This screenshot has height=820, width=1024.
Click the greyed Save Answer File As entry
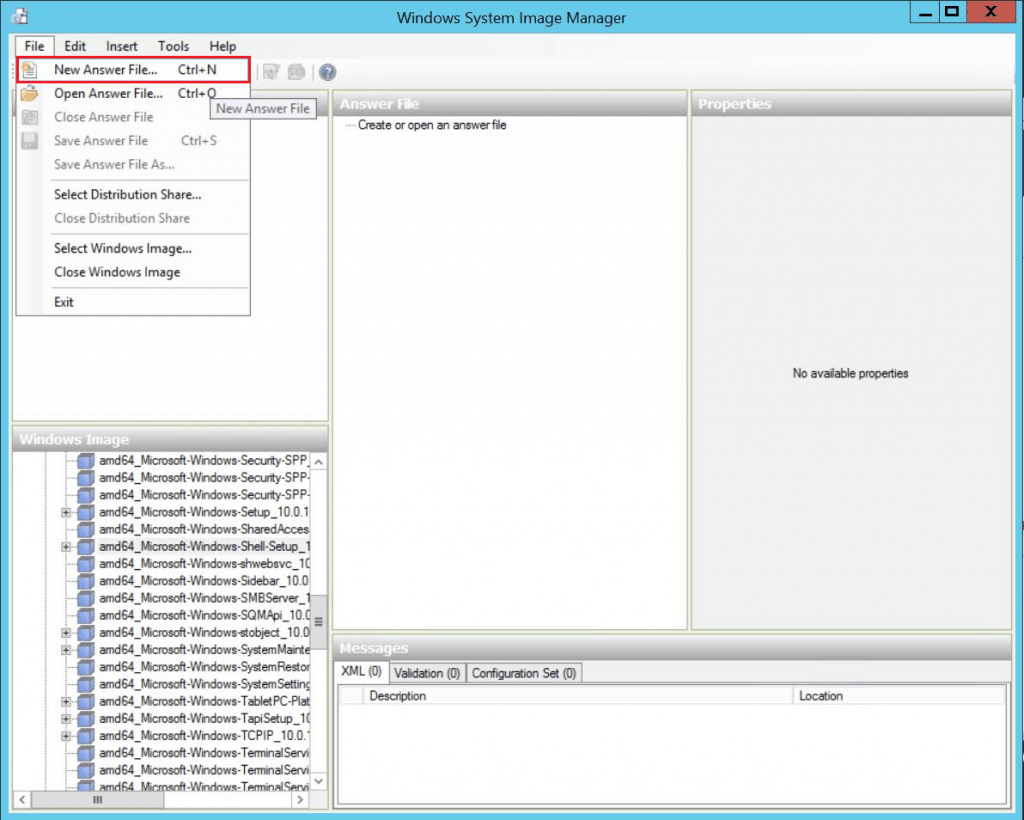pos(133,165)
